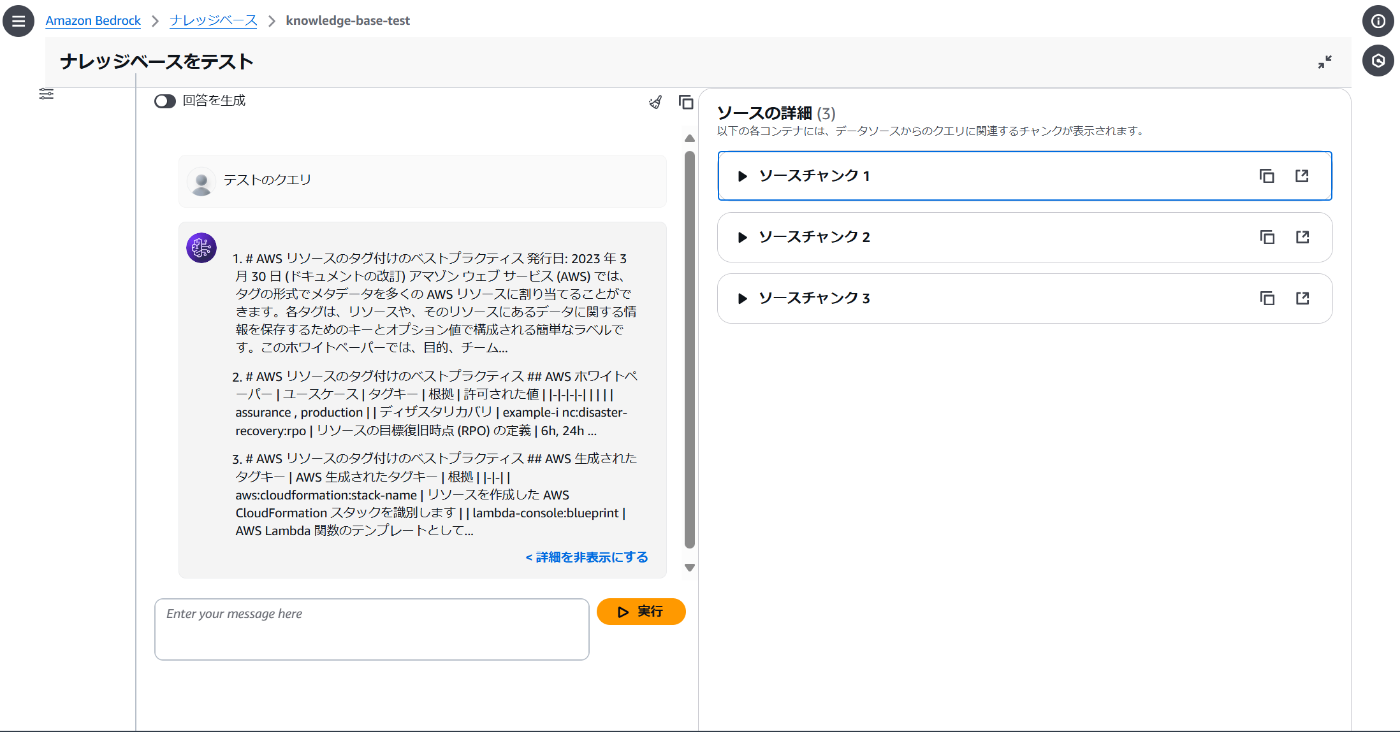The height and width of the screenshot is (732, 1400).
Task: Open the hamburger navigation menu
Action: point(18,20)
